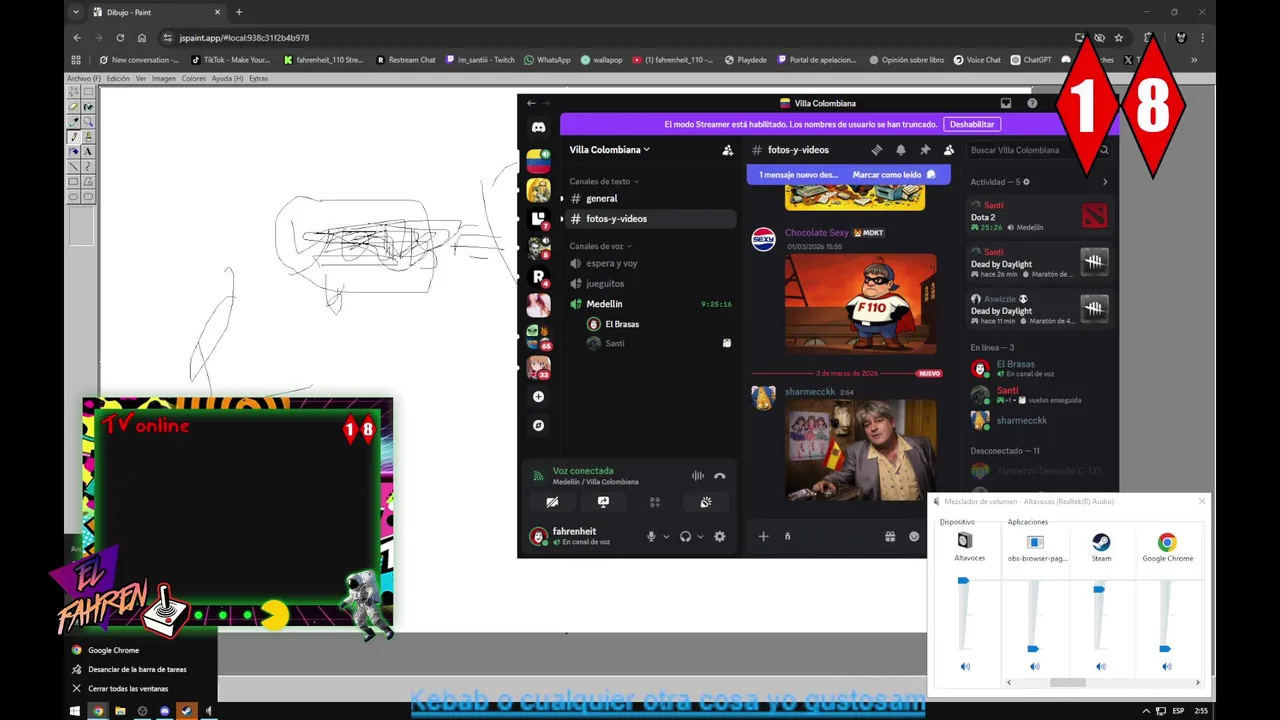Open TikTok bookmark in Chrome bar
The height and width of the screenshot is (720, 1280).
pos(231,60)
